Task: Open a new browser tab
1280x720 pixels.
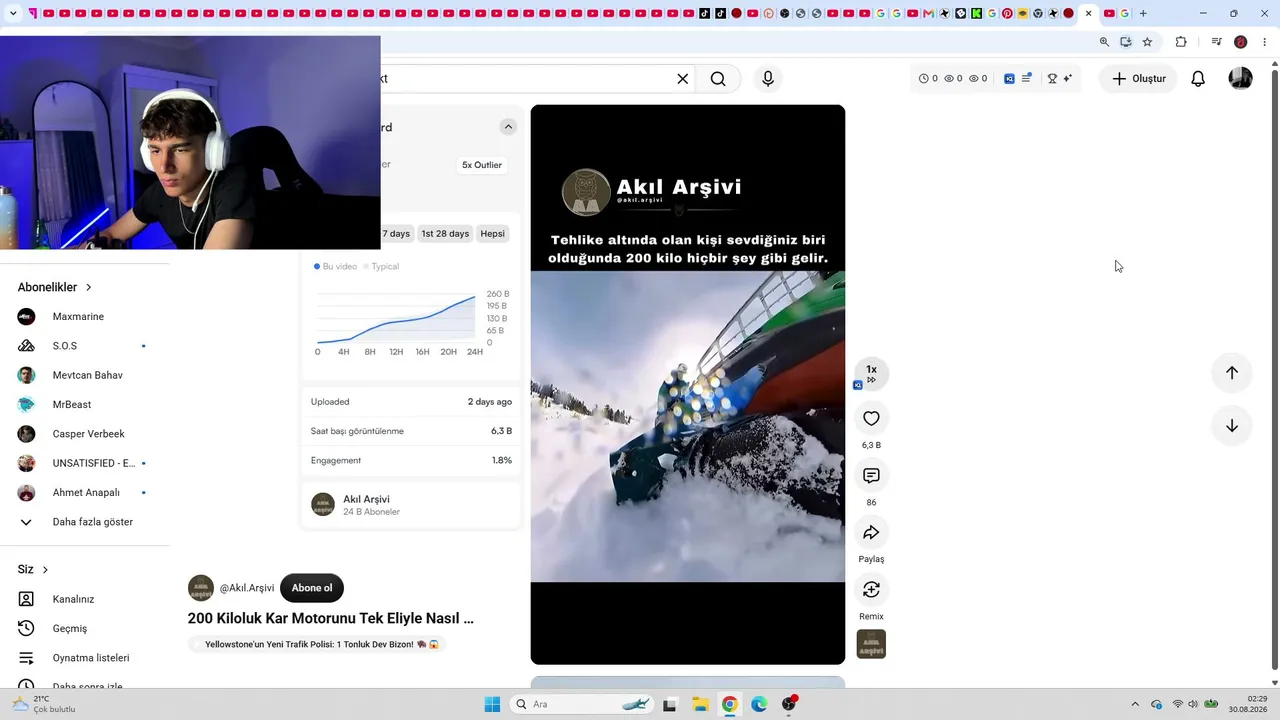Action: (x=1143, y=13)
